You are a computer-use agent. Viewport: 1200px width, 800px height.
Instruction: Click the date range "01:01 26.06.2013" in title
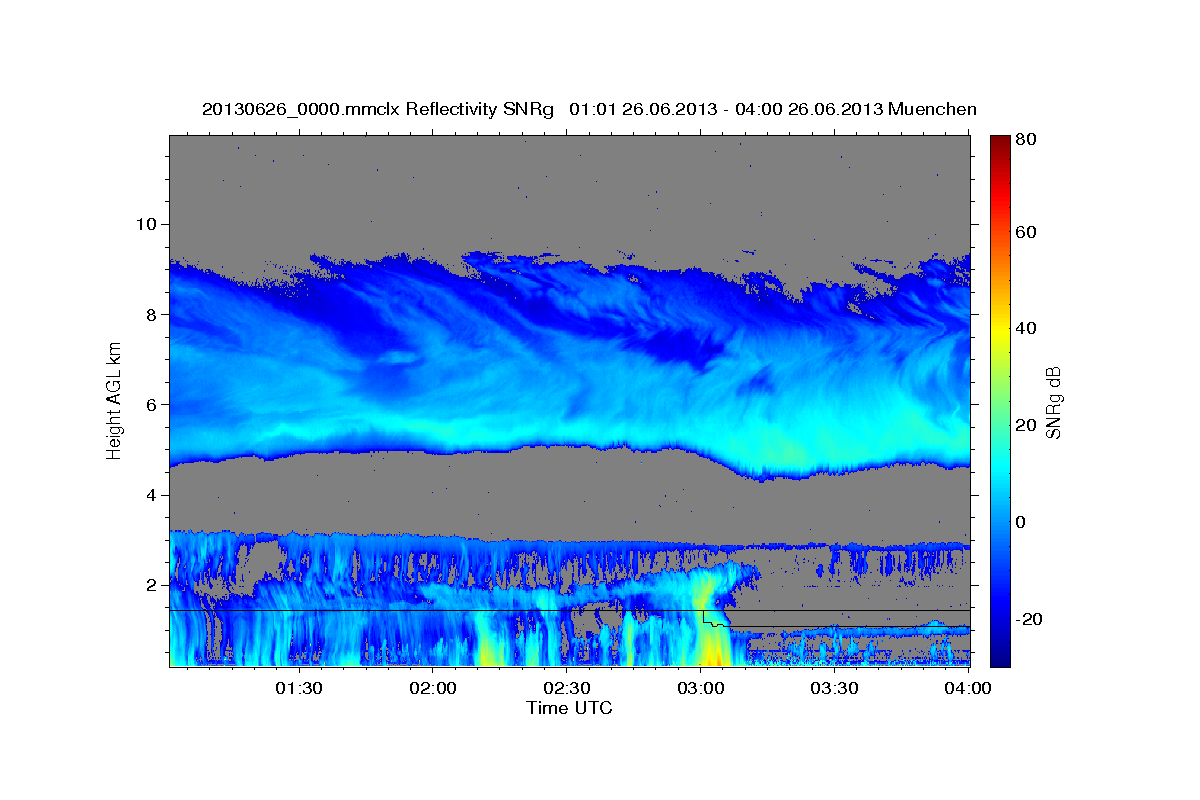(x=641, y=109)
